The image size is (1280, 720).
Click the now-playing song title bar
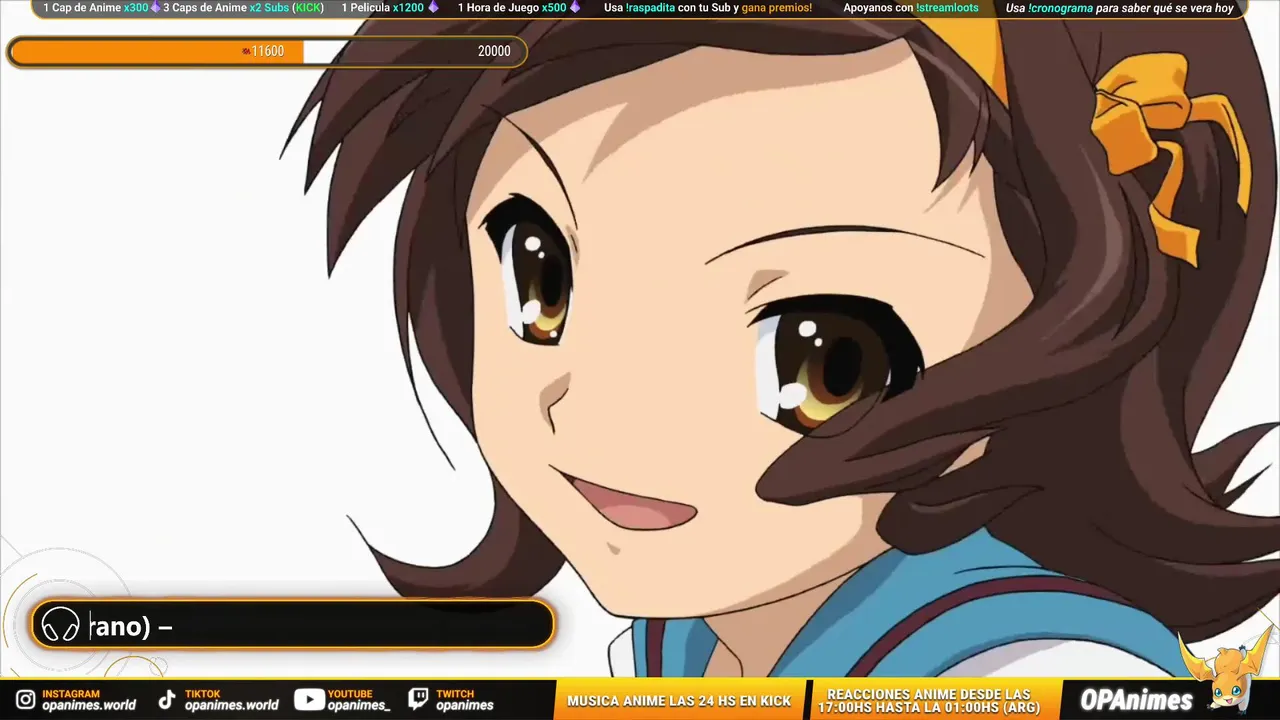[x=292, y=625]
